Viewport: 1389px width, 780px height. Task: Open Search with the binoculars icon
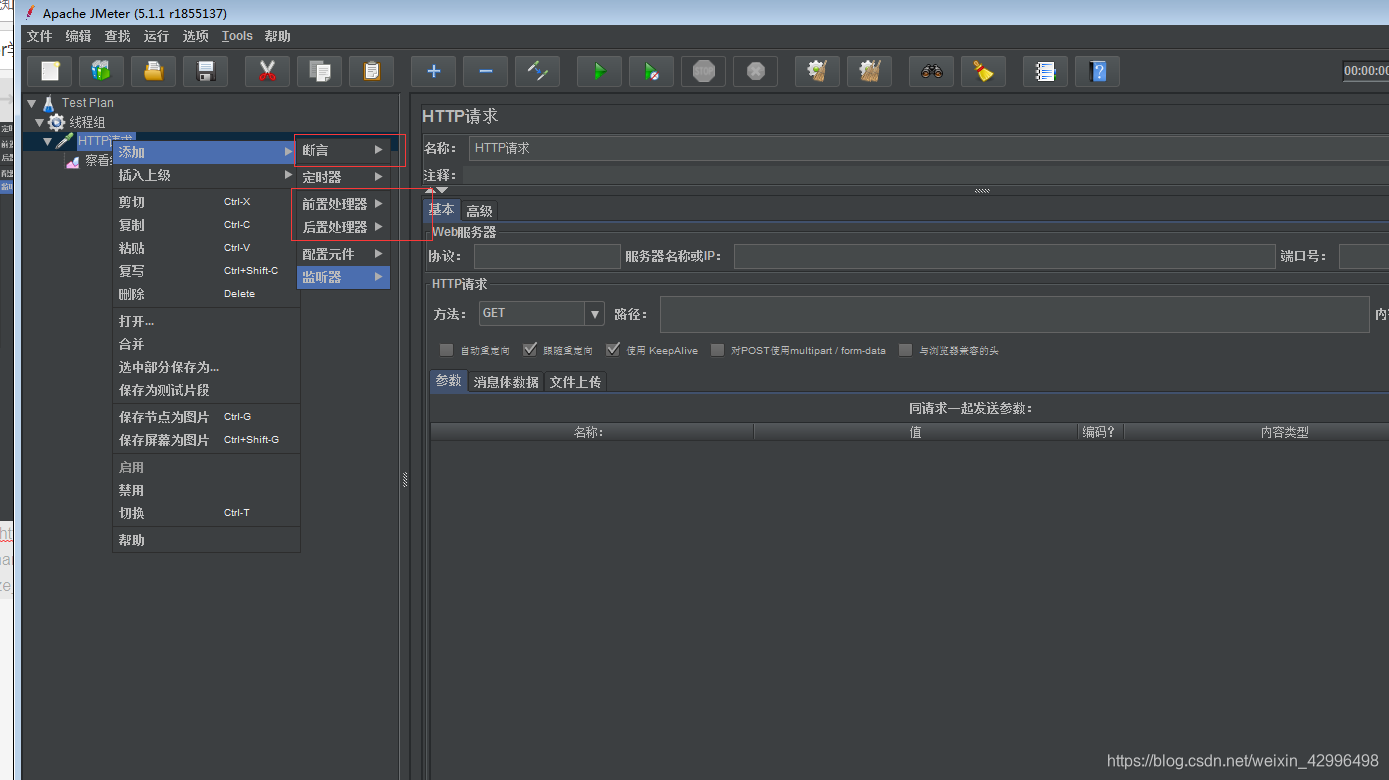click(x=932, y=71)
